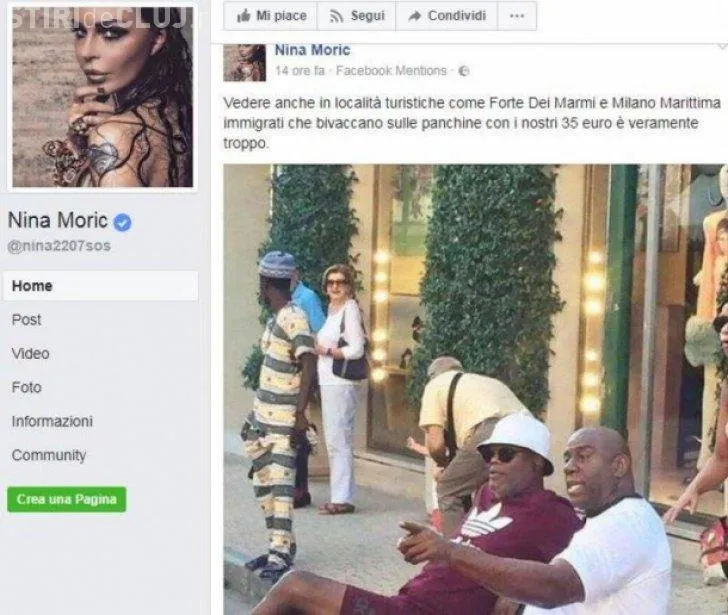Click the public globe icon on the post
The image size is (728, 615).
(464, 71)
